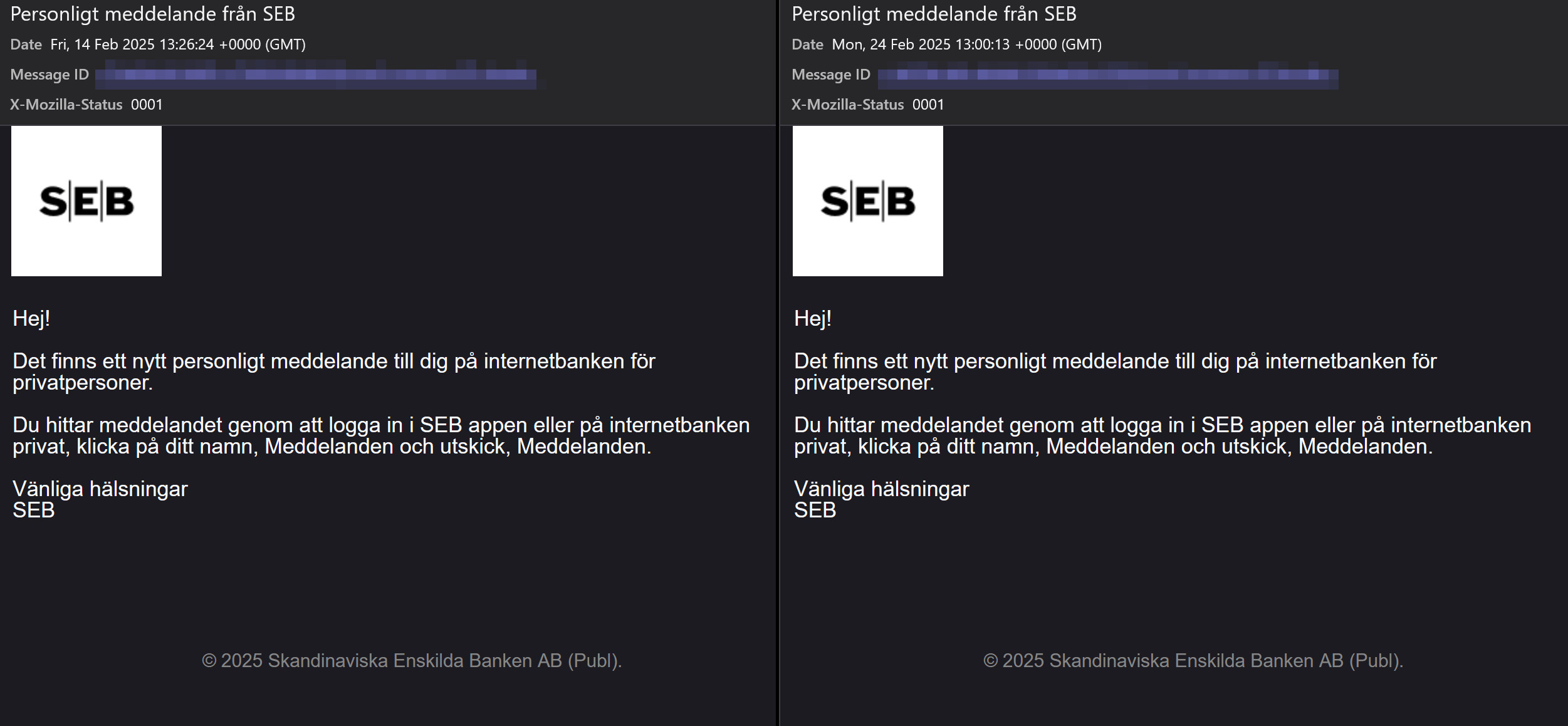Click the copyright footer in the 14 Feb email

(412, 661)
